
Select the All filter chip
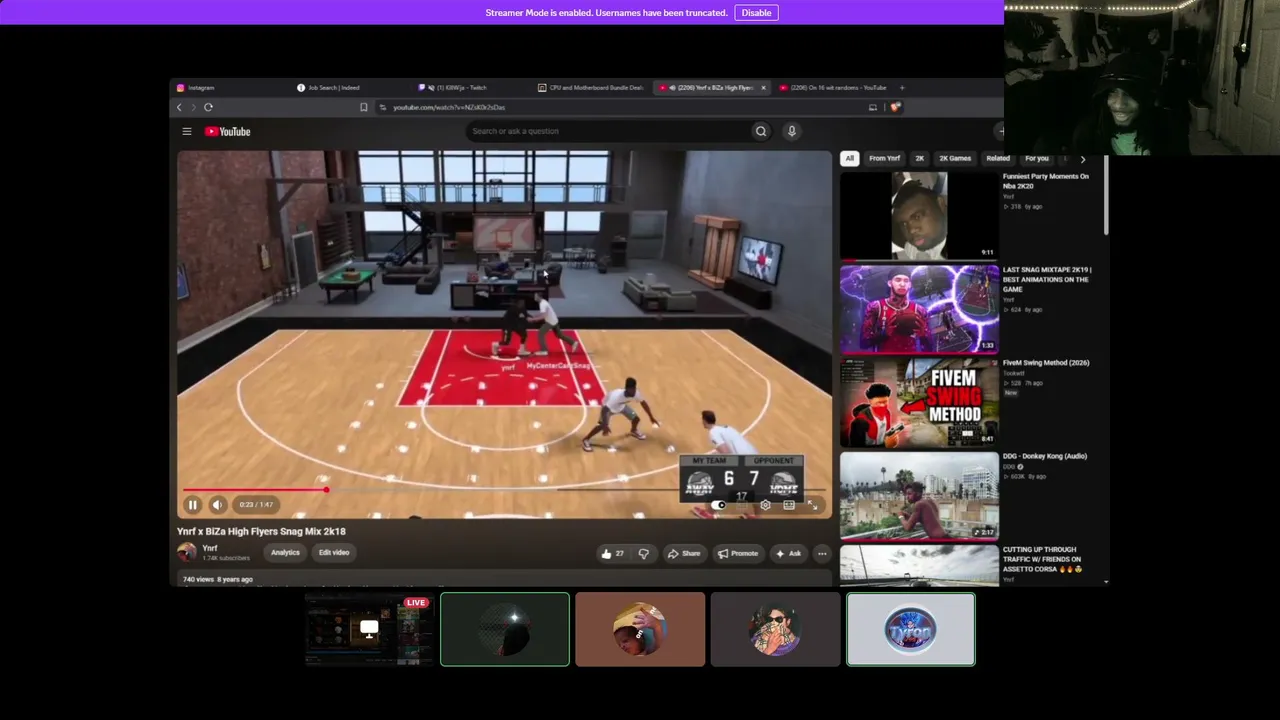(x=849, y=158)
